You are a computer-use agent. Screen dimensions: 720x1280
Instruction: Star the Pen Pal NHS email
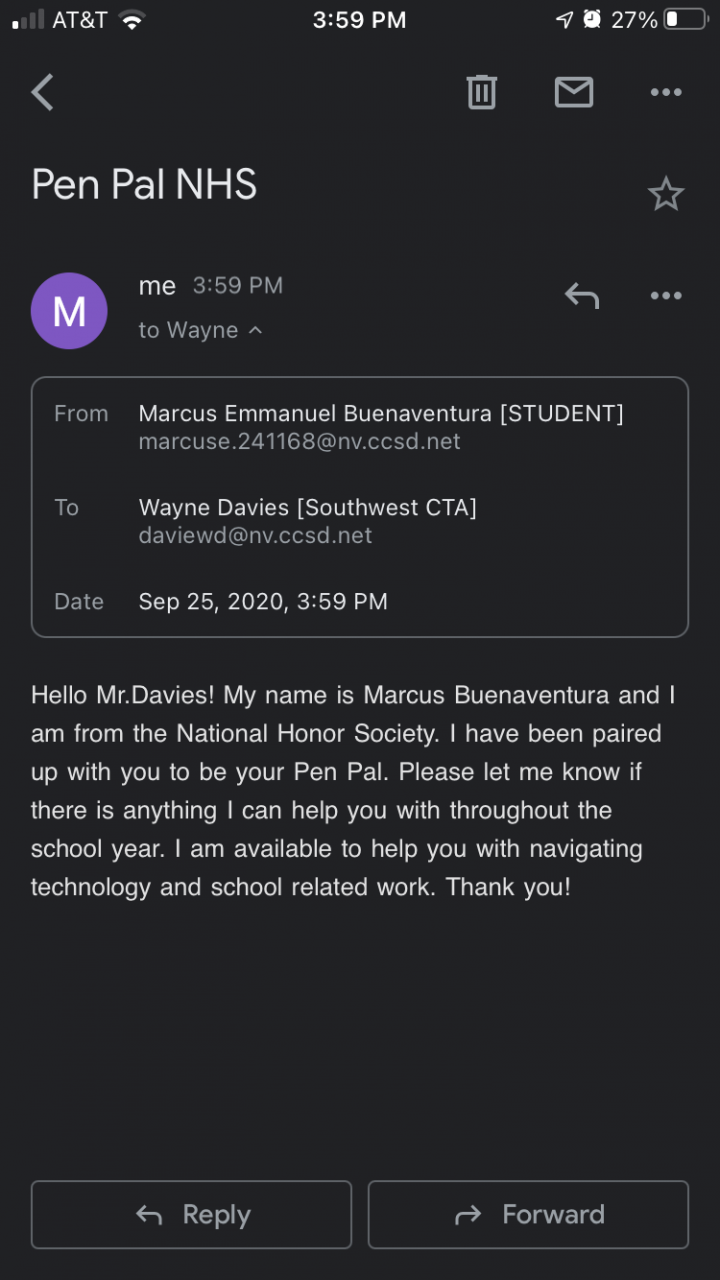(x=665, y=194)
